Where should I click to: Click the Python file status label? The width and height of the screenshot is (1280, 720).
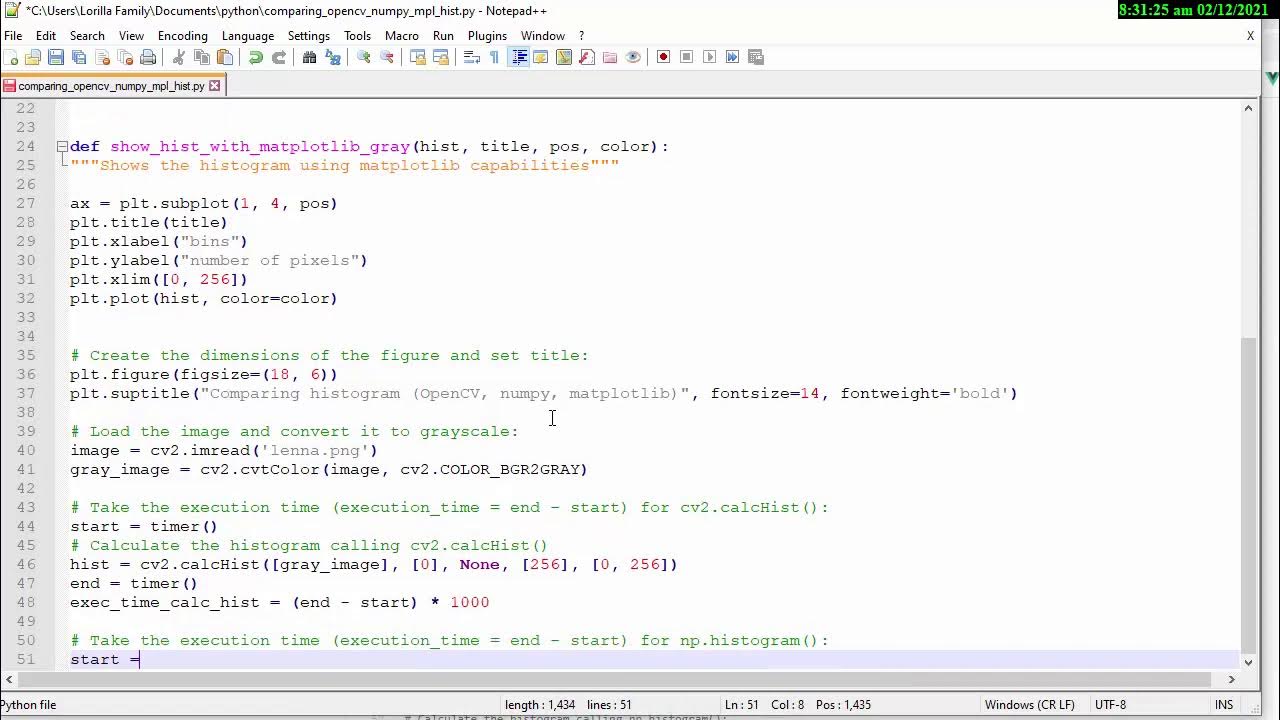[29, 704]
